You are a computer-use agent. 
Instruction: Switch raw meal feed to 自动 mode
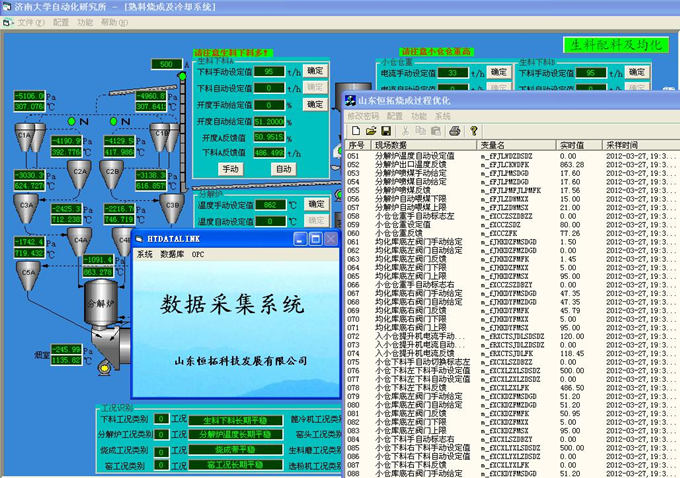point(284,169)
